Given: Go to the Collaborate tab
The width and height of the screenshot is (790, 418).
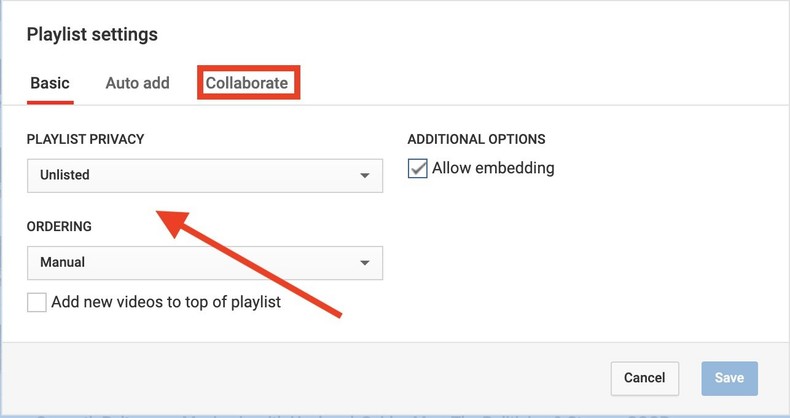Looking at the screenshot, I should pyautogui.click(x=247, y=83).
